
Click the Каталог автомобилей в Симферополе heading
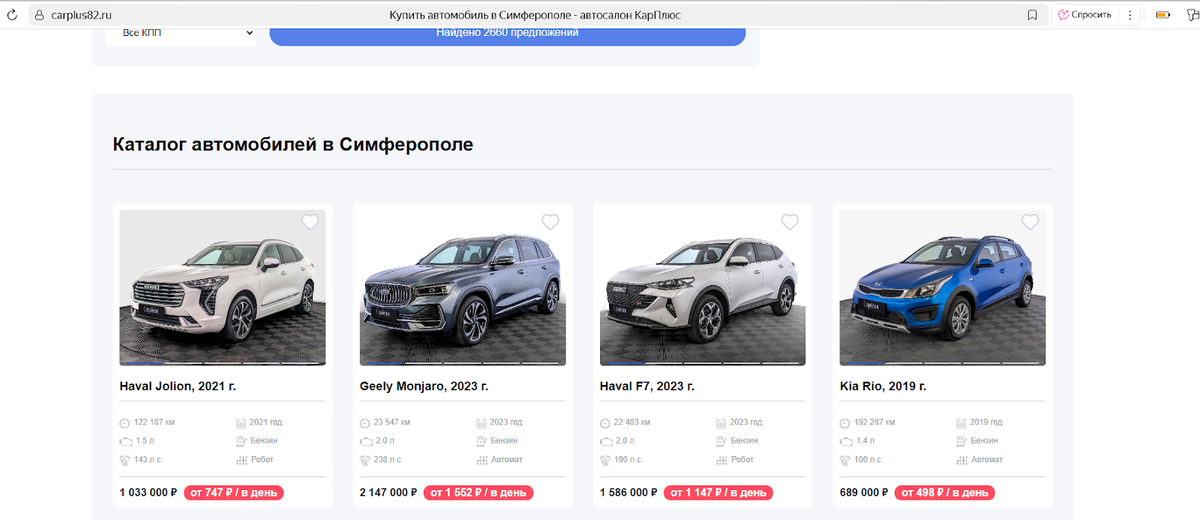(x=293, y=144)
